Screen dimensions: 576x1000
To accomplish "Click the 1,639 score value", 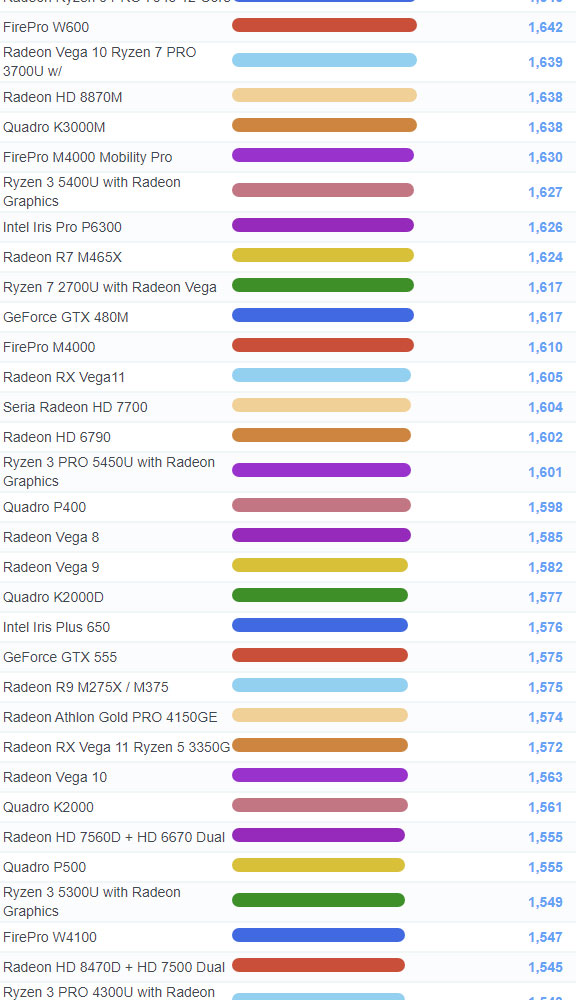I will 545,62.
